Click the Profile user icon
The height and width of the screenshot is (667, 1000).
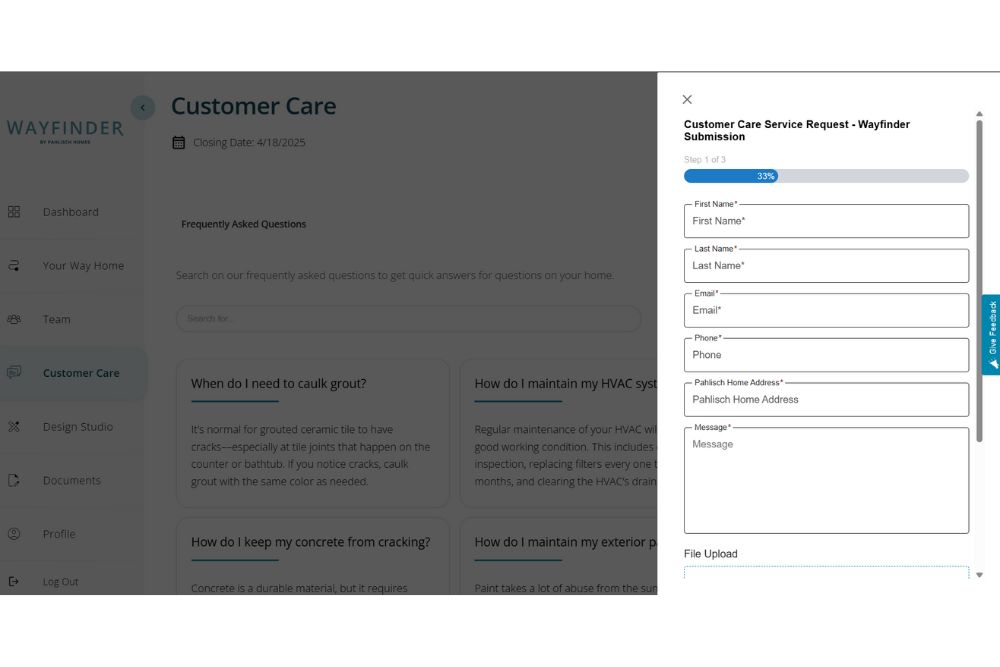14,534
